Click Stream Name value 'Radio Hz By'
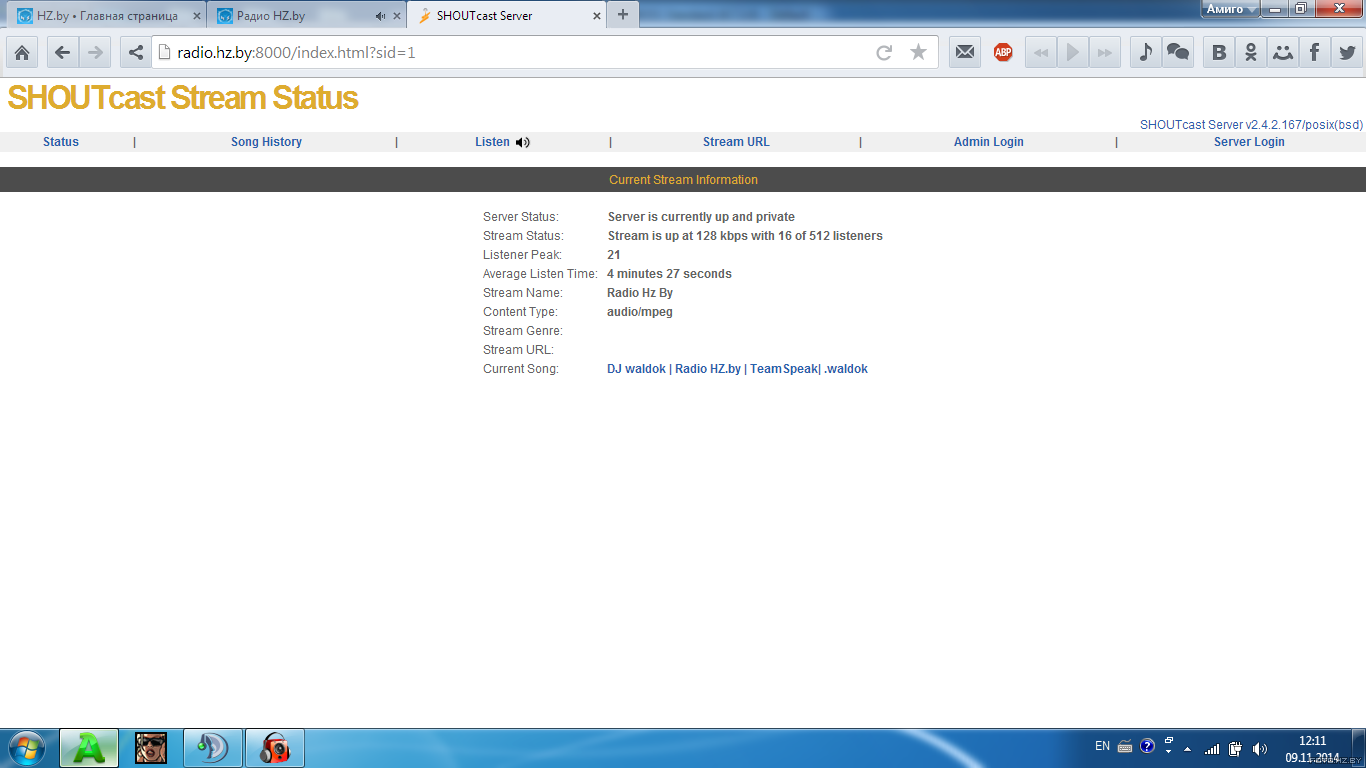This screenshot has width=1366, height=768. click(640, 293)
